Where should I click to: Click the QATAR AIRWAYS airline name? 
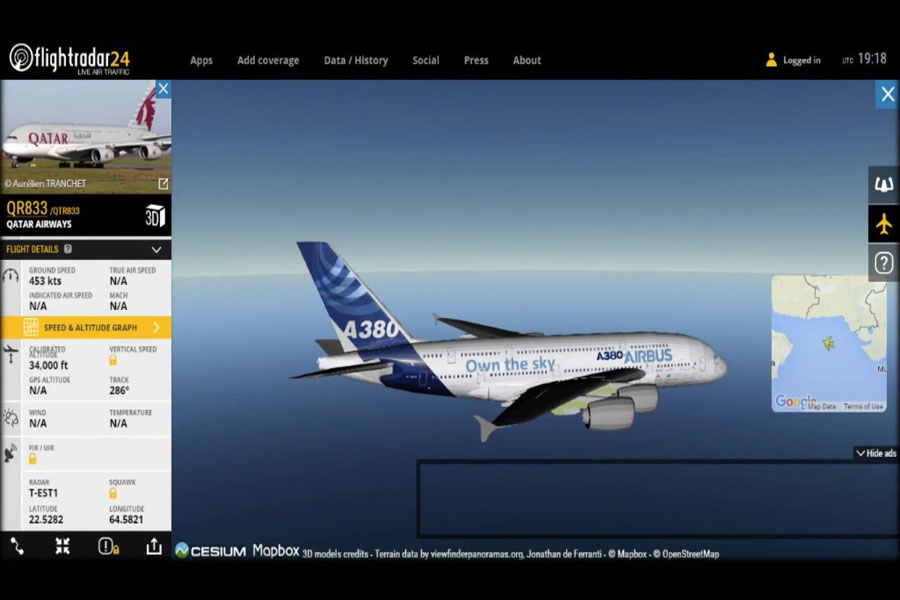point(39,224)
